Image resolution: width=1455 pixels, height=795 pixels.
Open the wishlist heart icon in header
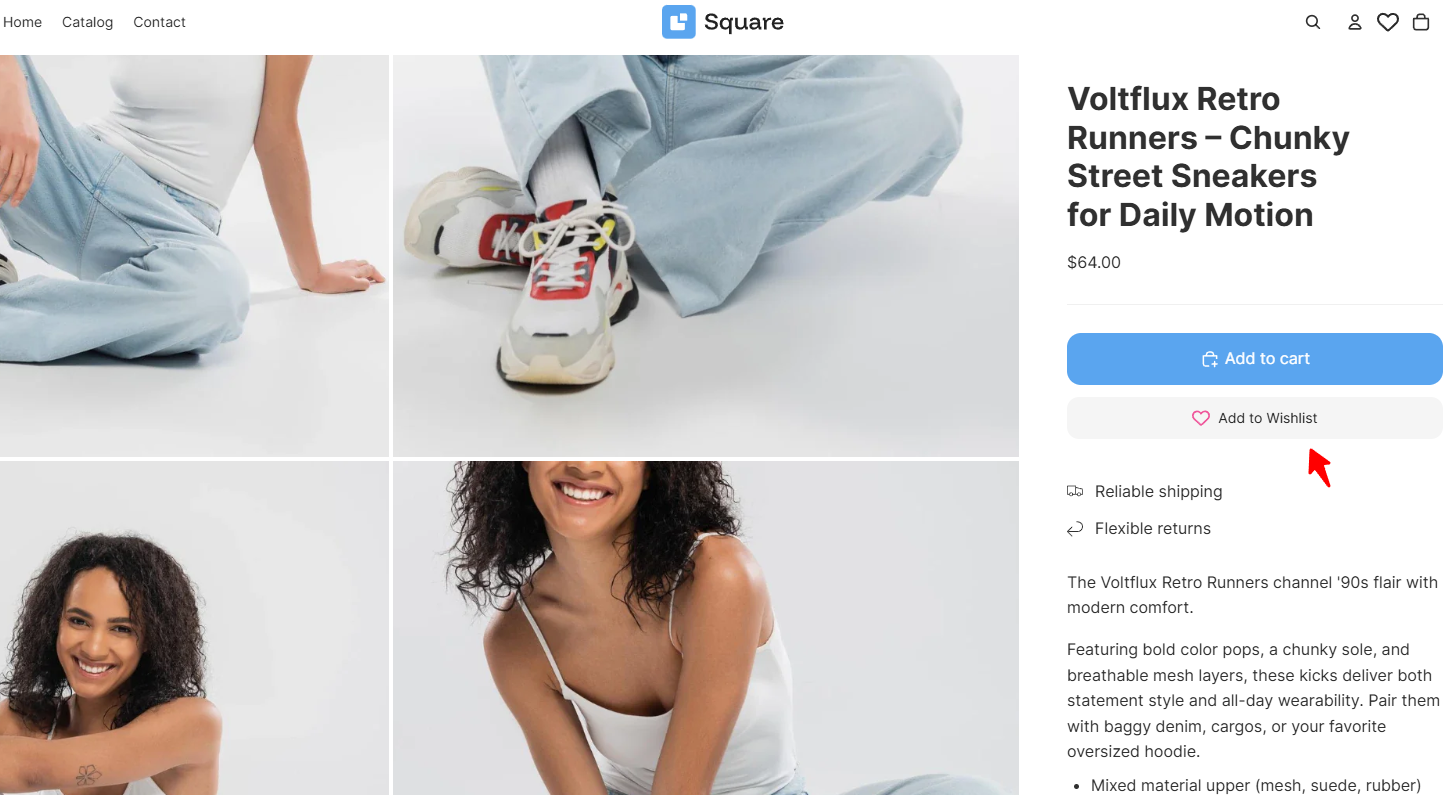point(1388,22)
